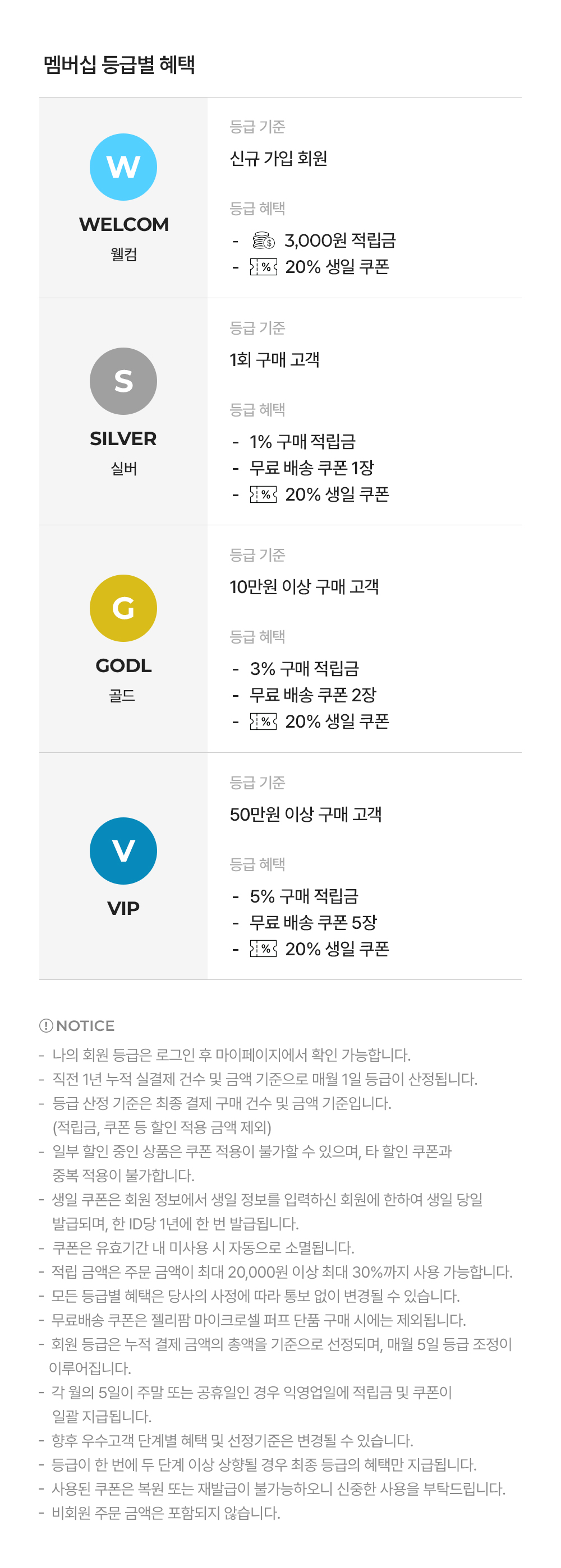Click the birthday coupon icon in Gold row
Viewport: 561px width, 1568px height.
tap(263, 721)
